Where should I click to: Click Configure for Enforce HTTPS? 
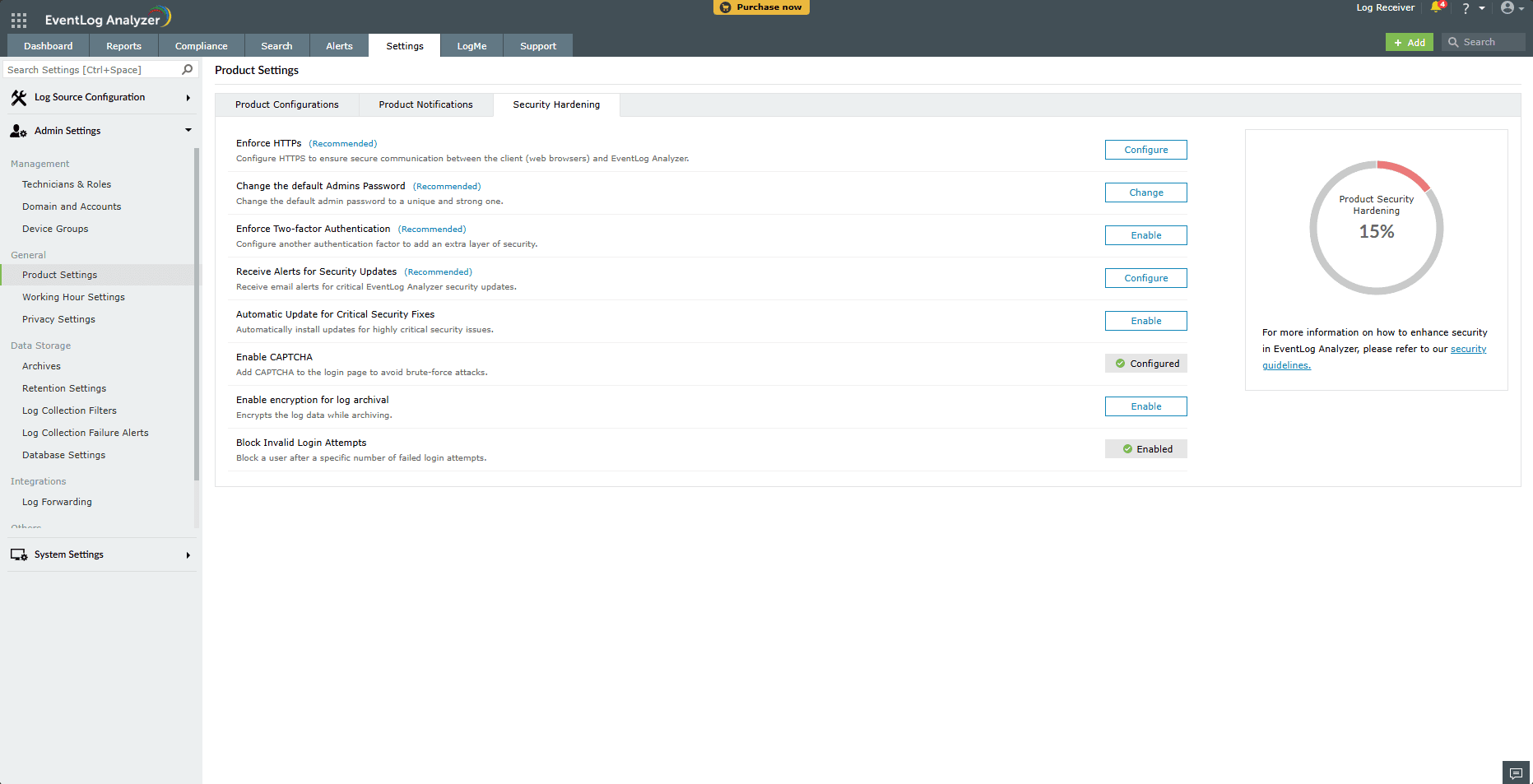click(1146, 150)
